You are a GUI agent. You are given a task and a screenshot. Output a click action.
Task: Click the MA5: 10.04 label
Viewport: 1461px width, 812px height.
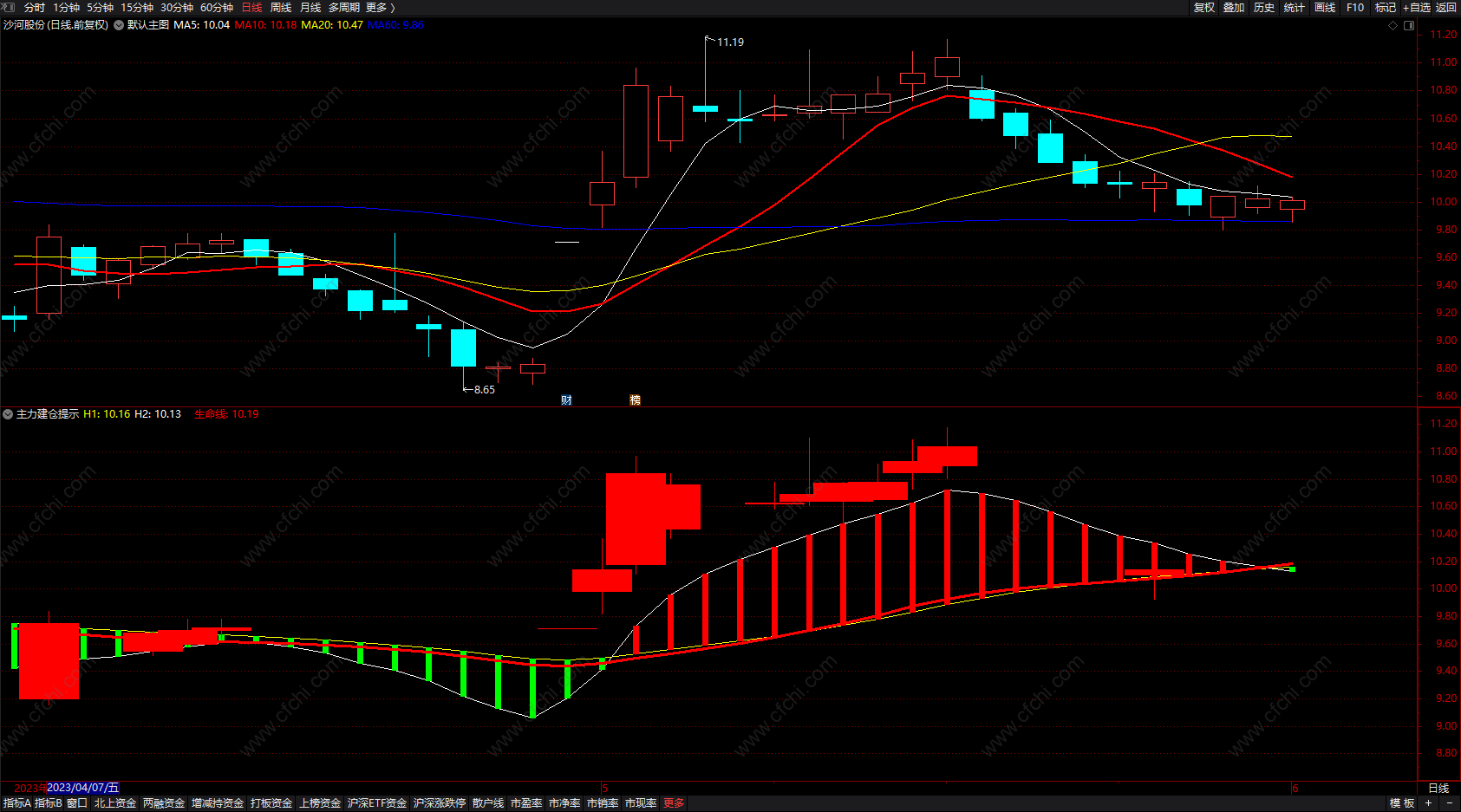pos(201,25)
